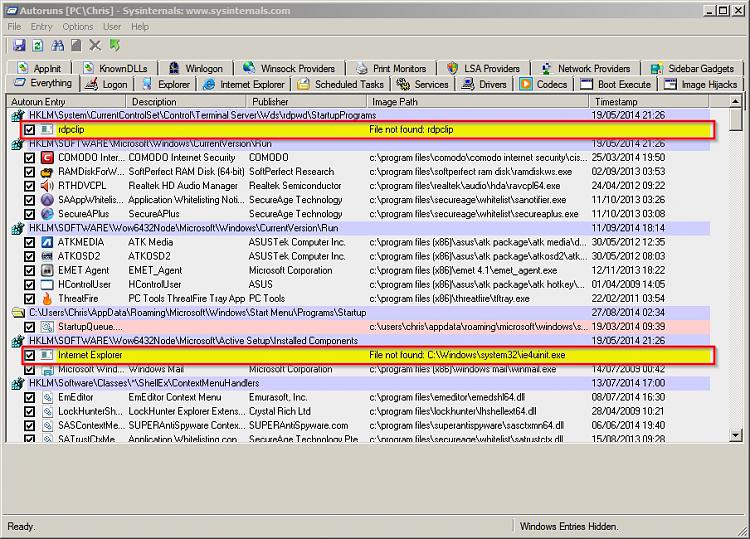The height and width of the screenshot is (539, 750).
Task: Open the KnownDLLs tab
Action: 115,68
